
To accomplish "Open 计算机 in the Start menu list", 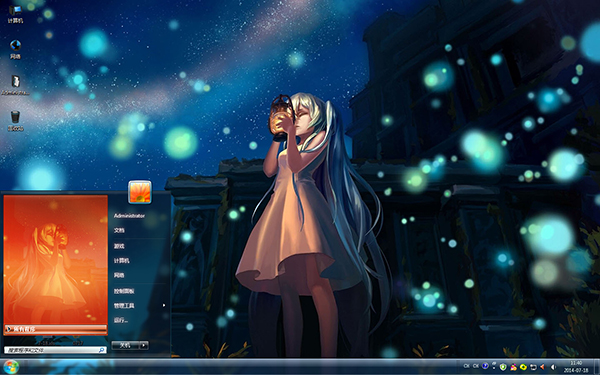I will pyautogui.click(x=121, y=261).
